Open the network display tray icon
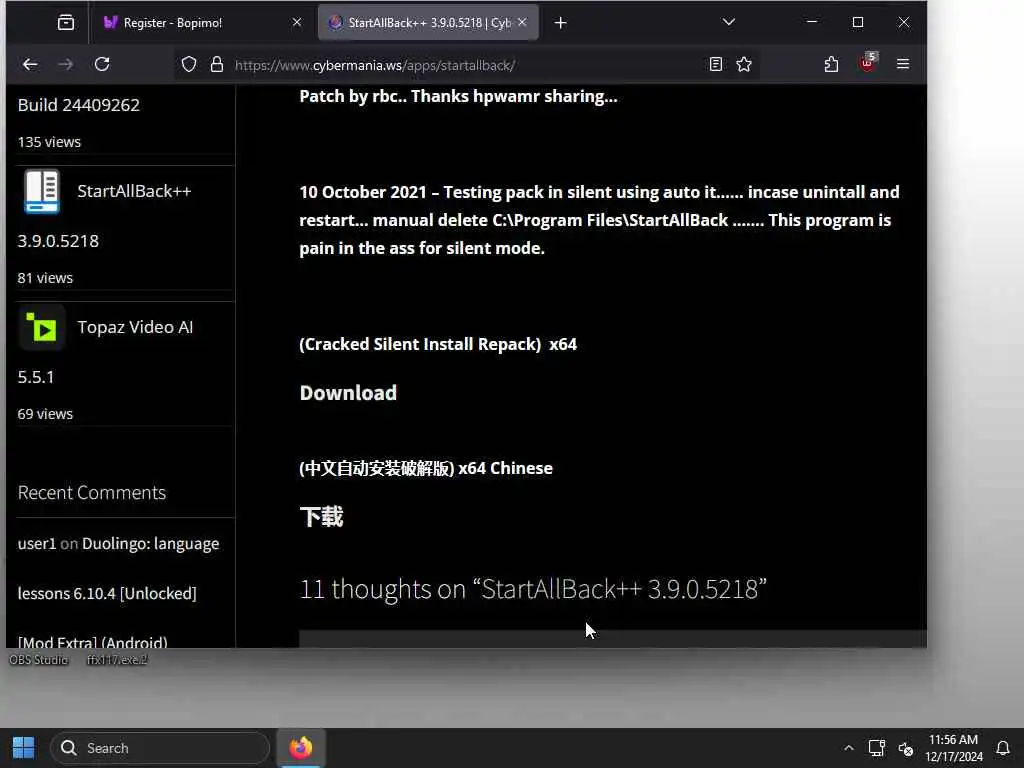Image resolution: width=1024 pixels, height=768 pixels. (876, 748)
